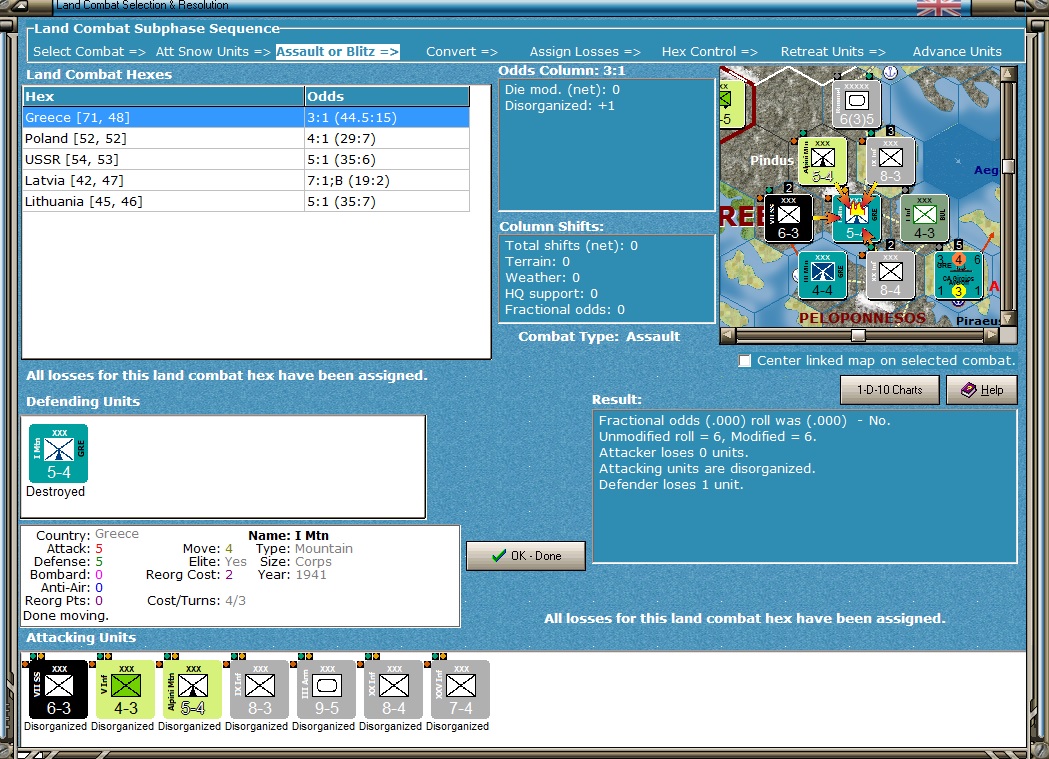The image size is (1049, 759).
Task: Click the 4:1 (29:7) odds cell
Action: [x=387, y=138]
